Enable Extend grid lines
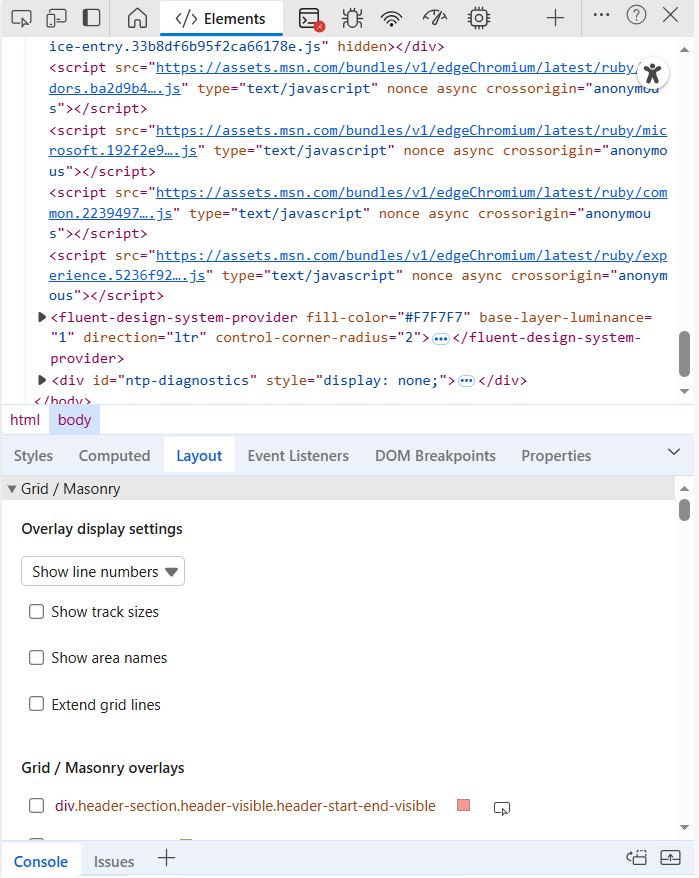This screenshot has width=699, height=878. [x=36, y=704]
